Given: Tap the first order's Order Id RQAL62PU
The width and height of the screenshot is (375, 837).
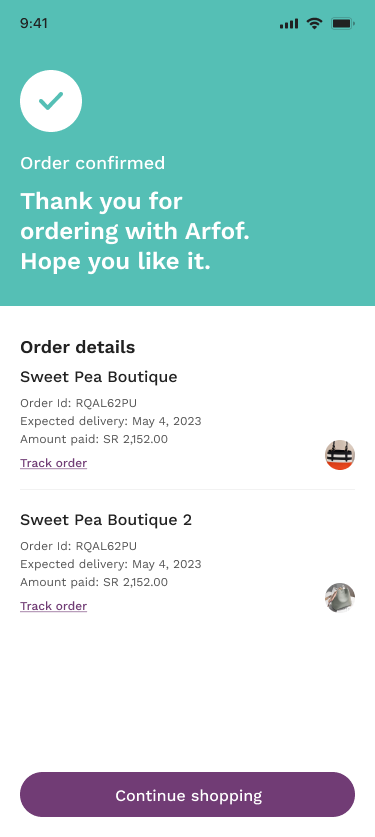Looking at the screenshot, I should point(78,403).
